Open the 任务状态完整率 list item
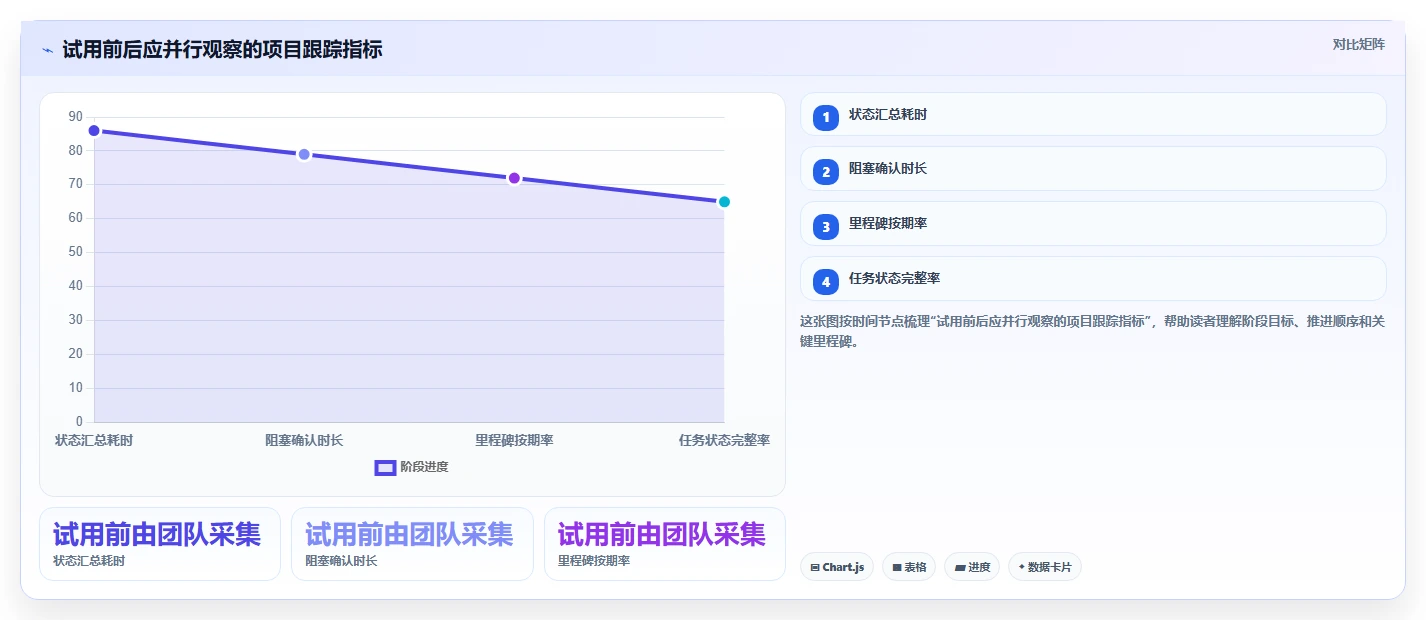This screenshot has width=1426, height=620. [x=1093, y=278]
